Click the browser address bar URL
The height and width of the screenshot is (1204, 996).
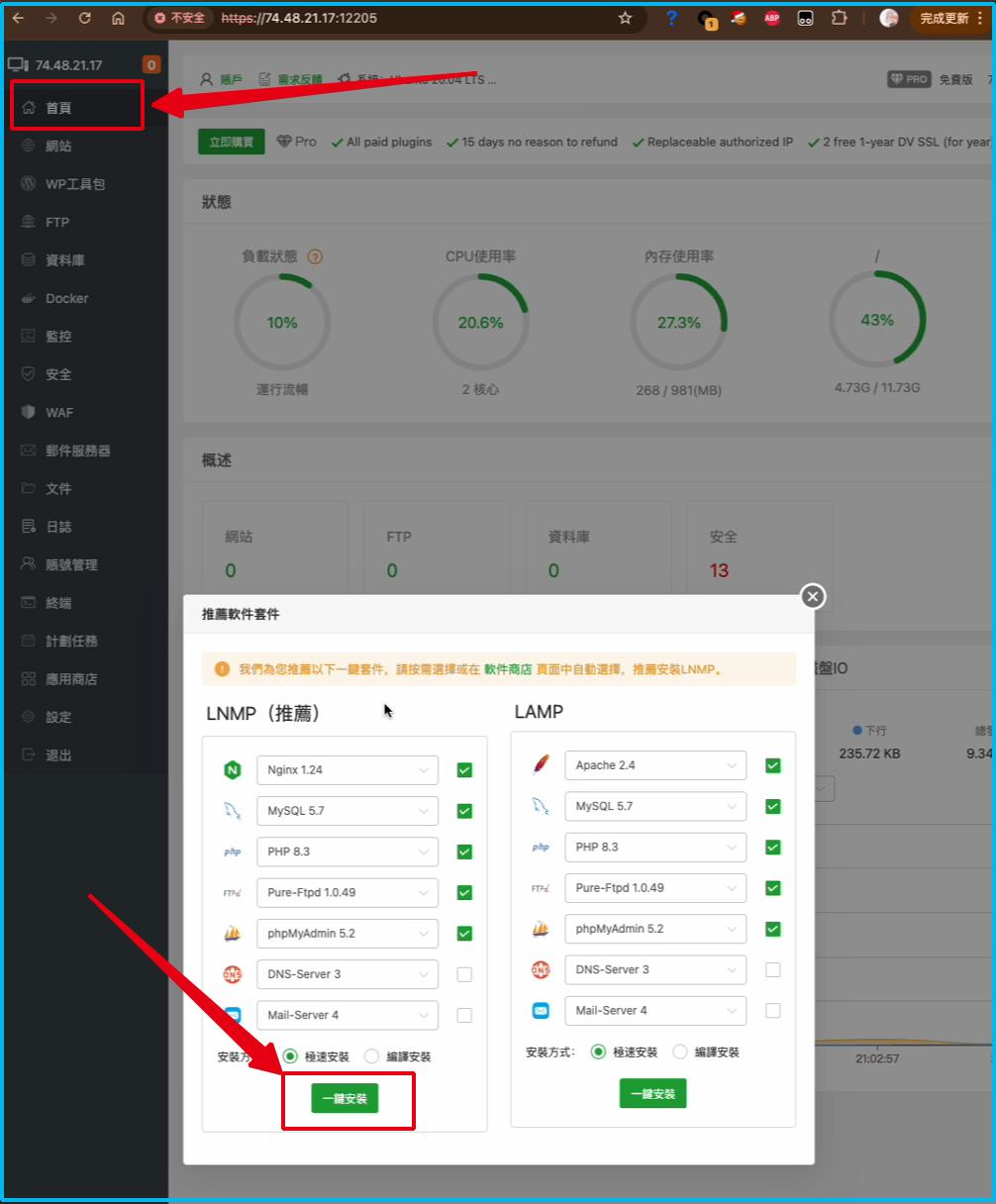point(299,18)
